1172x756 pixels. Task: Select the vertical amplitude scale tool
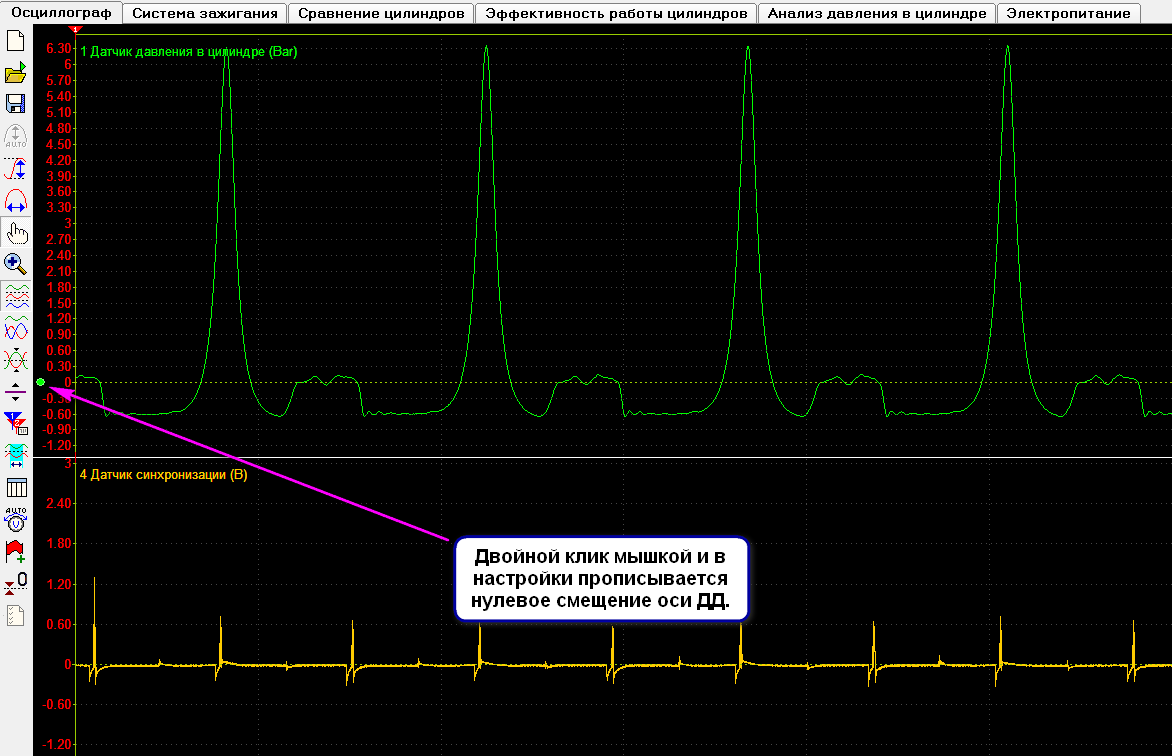[x=16, y=168]
